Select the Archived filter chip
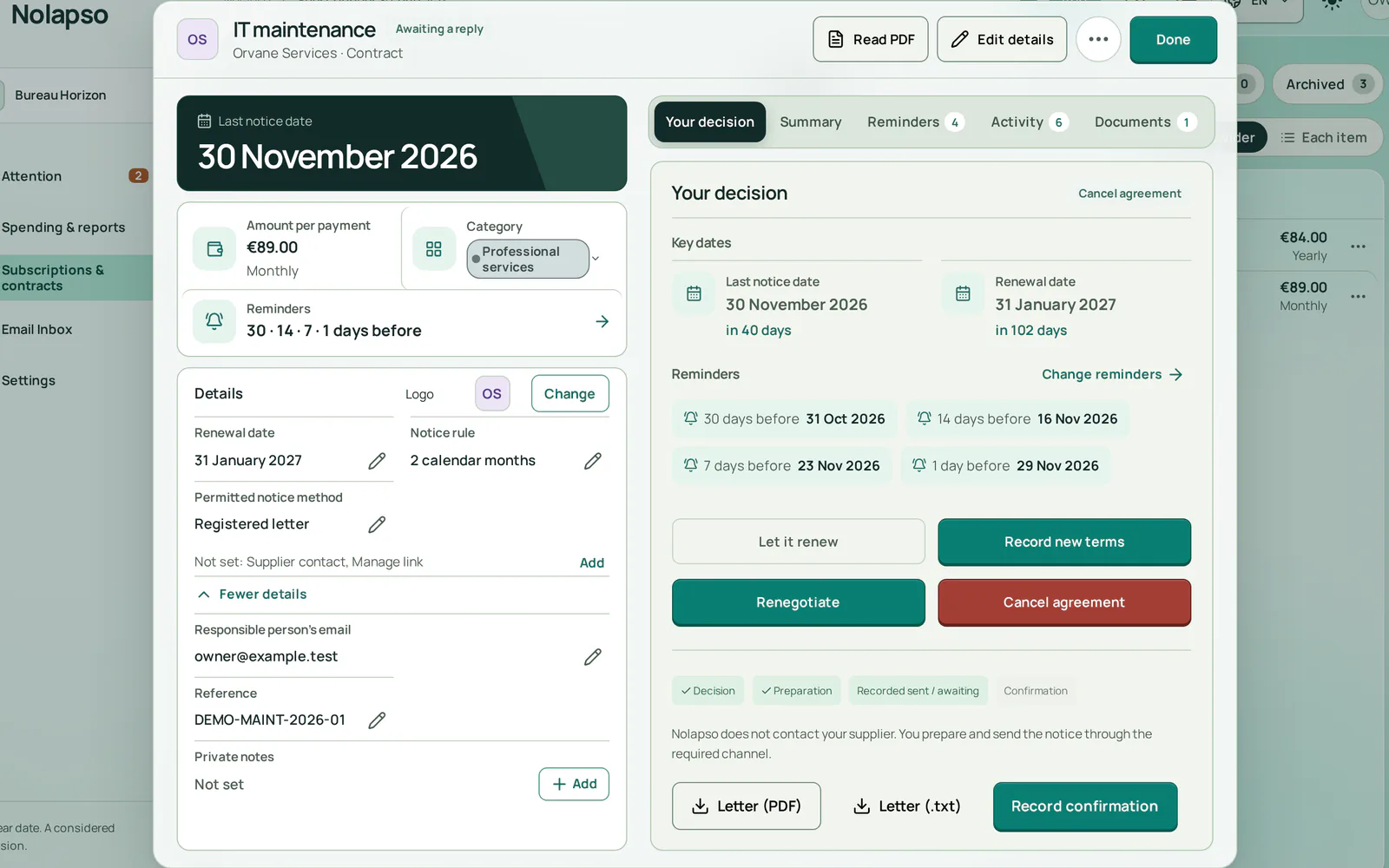The width and height of the screenshot is (1389, 868). point(1327,84)
